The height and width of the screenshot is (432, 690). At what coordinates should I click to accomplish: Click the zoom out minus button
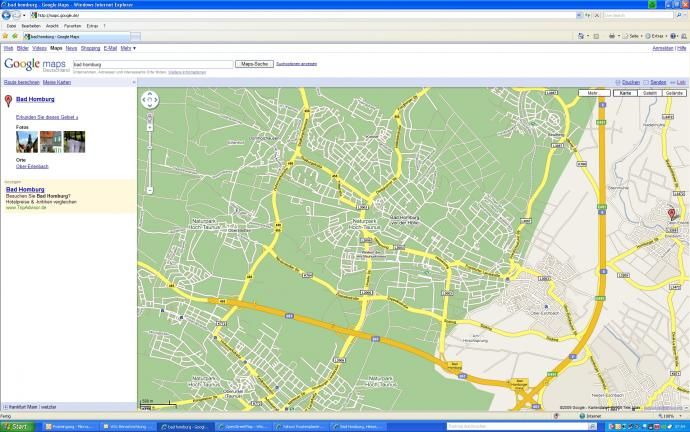click(x=150, y=190)
